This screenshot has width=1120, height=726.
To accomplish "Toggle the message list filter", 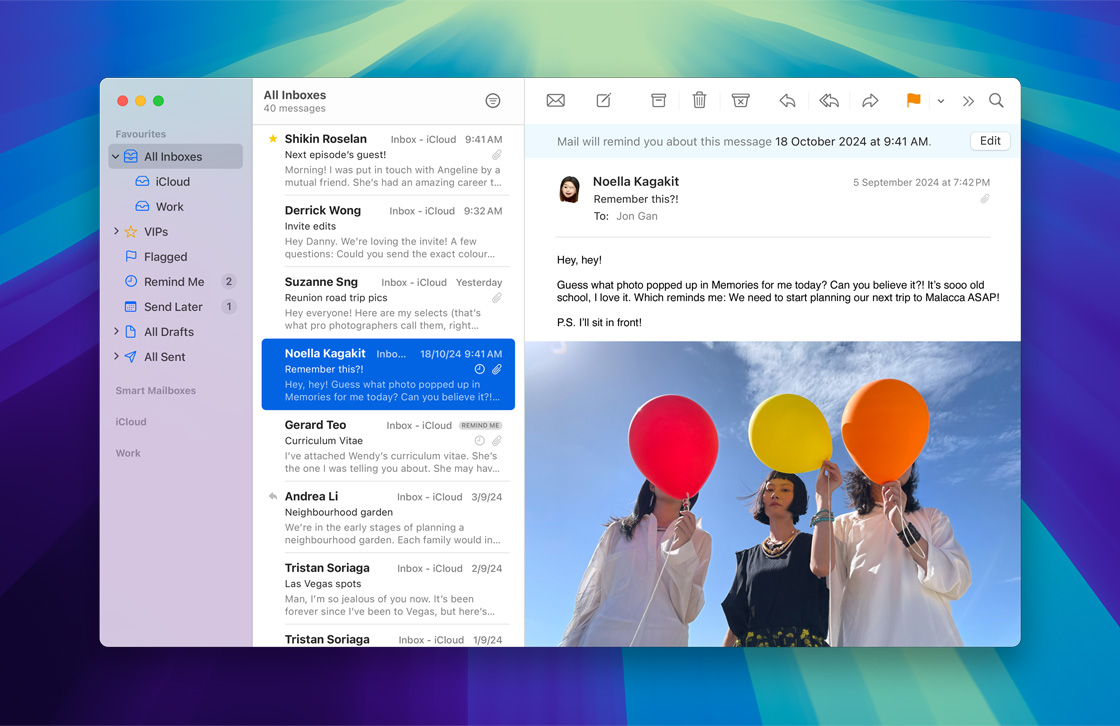I will point(492,101).
